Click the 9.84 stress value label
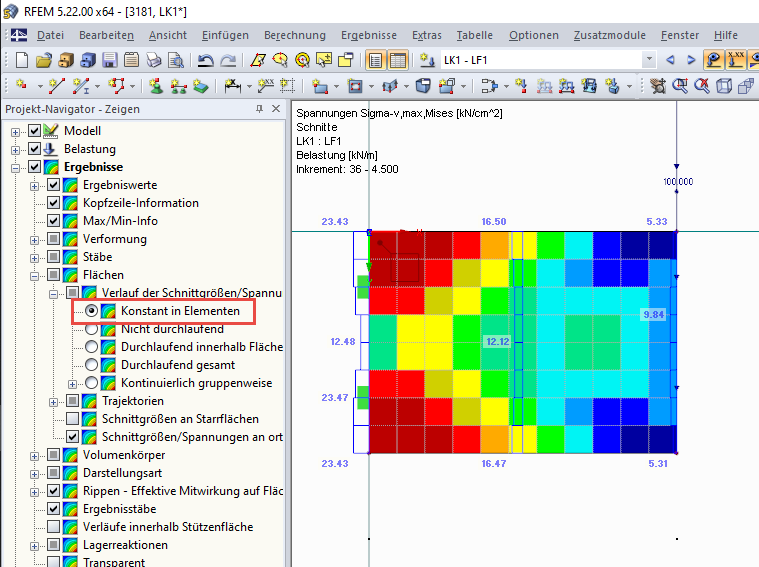Screen dimensions: 759x567 point(653,315)
